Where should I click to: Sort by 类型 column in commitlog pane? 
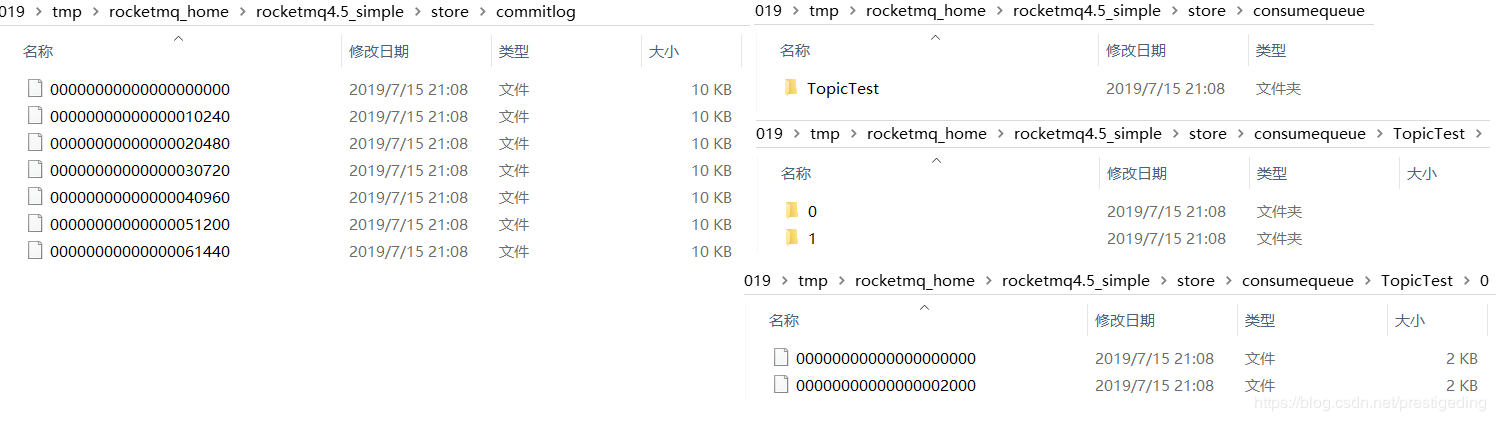[x=514, y=52]
